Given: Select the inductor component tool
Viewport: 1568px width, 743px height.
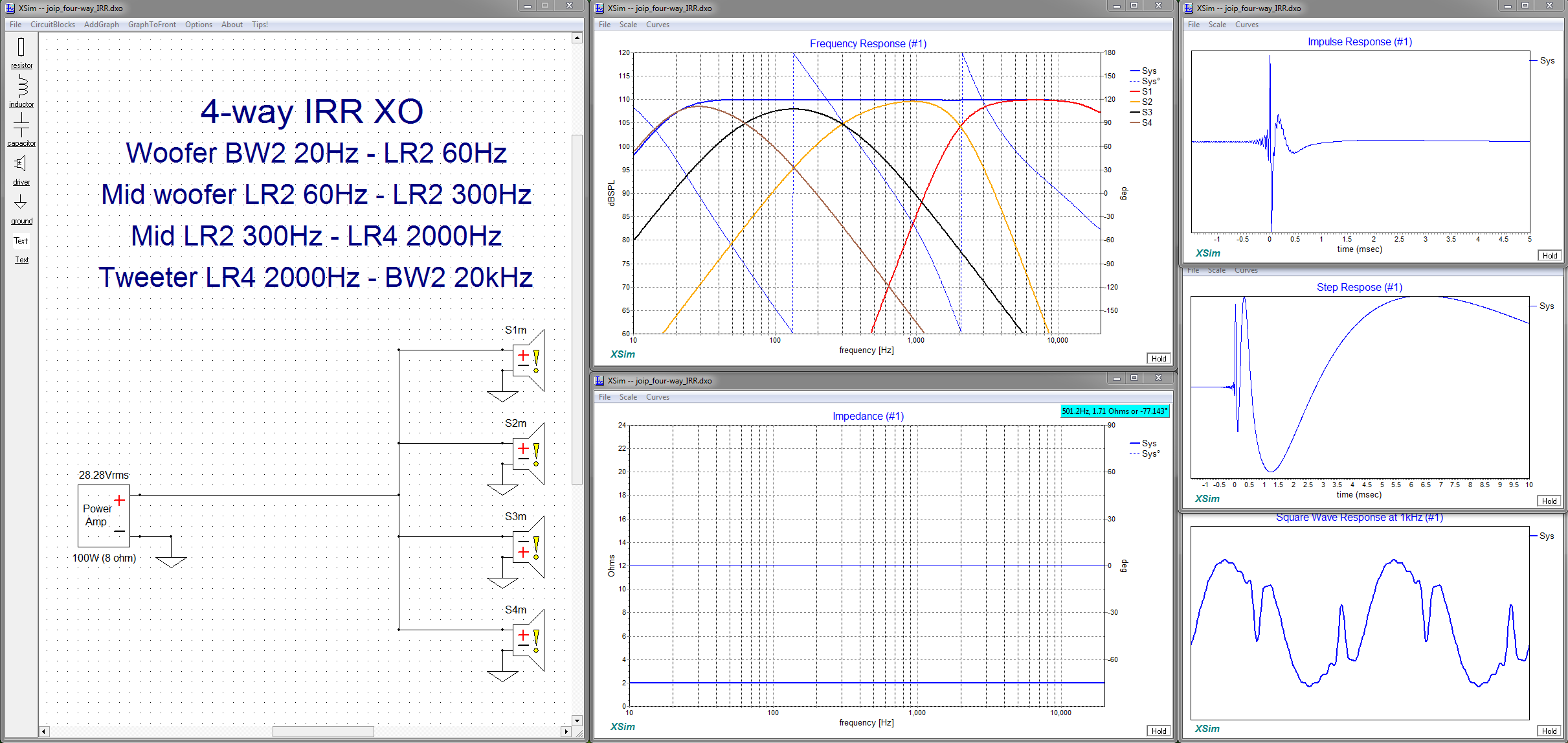Looking at the screenshot, I should [x=21, y=91].
